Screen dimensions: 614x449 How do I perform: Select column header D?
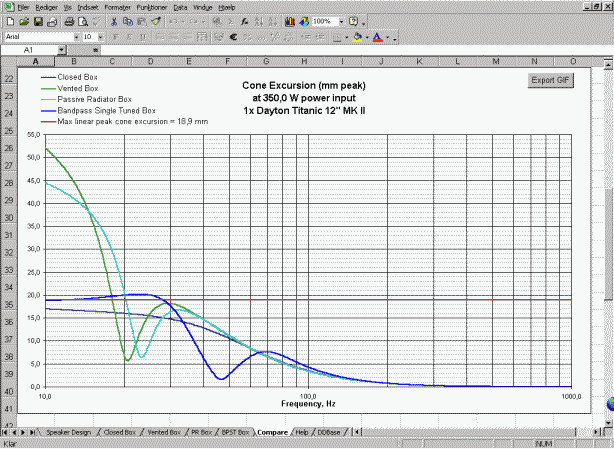tap(149, 62)
